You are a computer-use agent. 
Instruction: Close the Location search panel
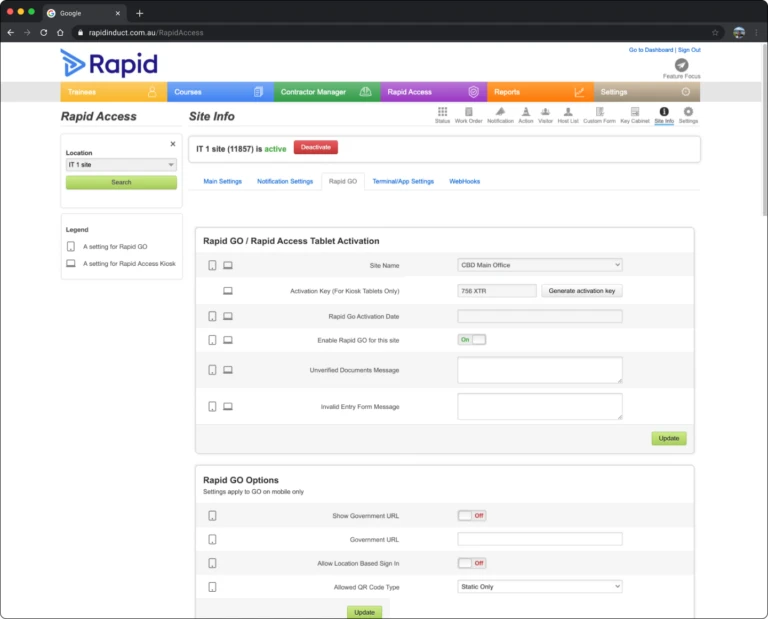[172, 144]
